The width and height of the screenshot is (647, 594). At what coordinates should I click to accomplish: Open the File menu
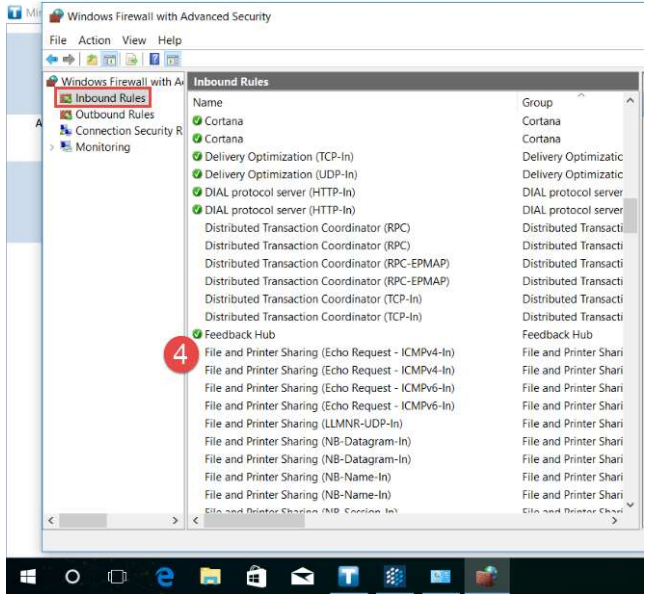pyautogui.click(x=58, y=40)
